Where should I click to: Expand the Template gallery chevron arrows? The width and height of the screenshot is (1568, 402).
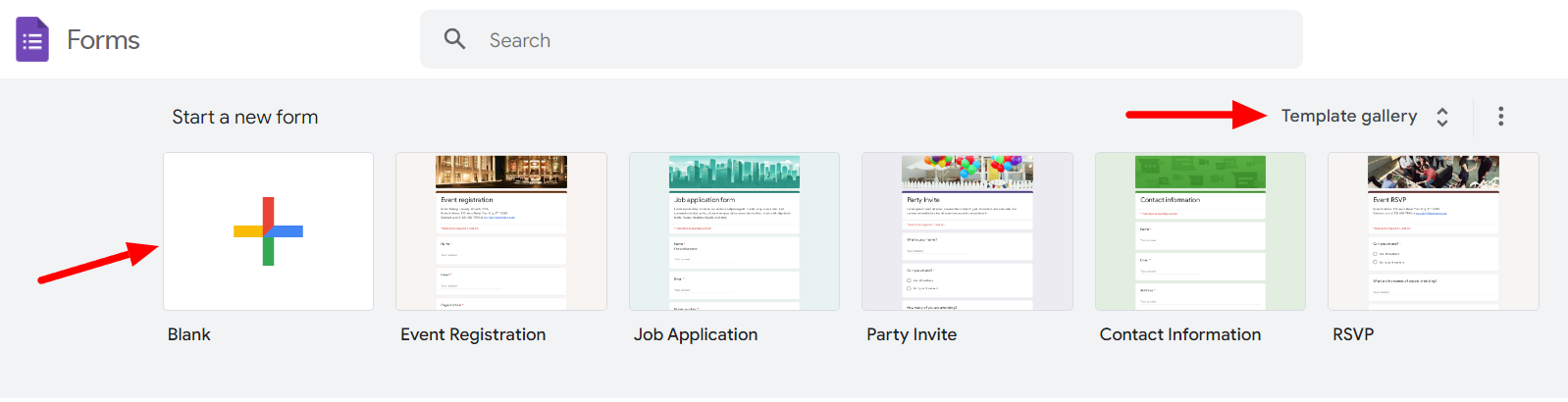[x=1442, y=117]
